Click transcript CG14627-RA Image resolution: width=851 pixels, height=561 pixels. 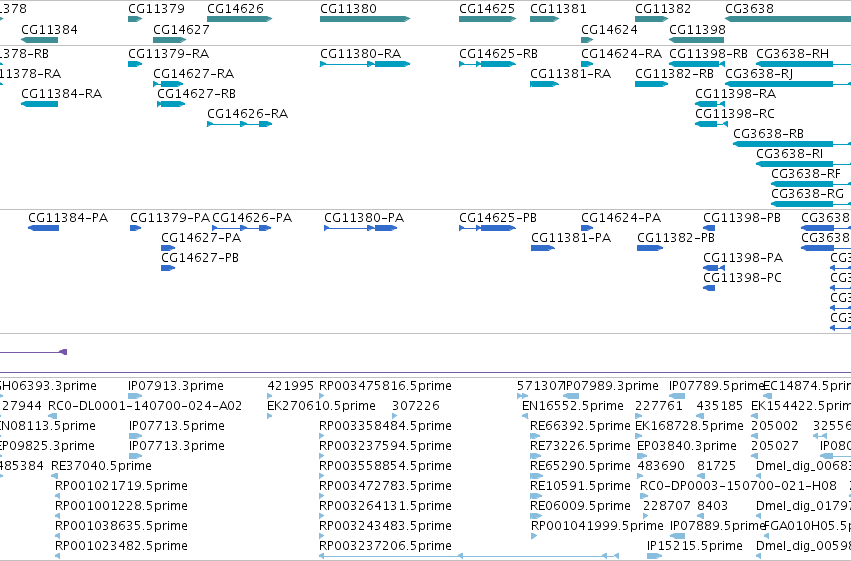pyautogui.click(x=194, y=74)
